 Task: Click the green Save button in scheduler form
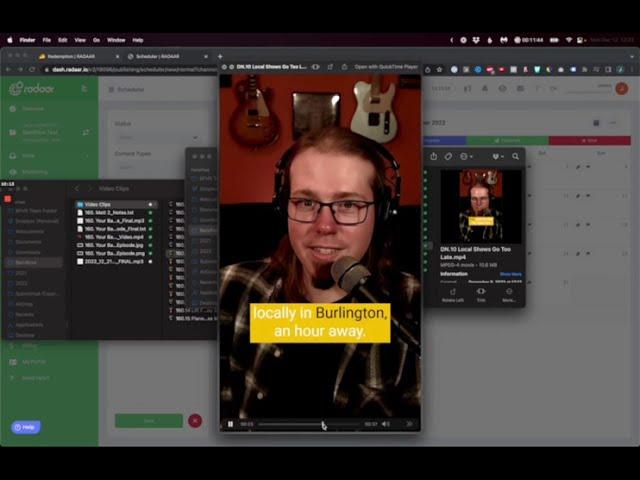149,421
